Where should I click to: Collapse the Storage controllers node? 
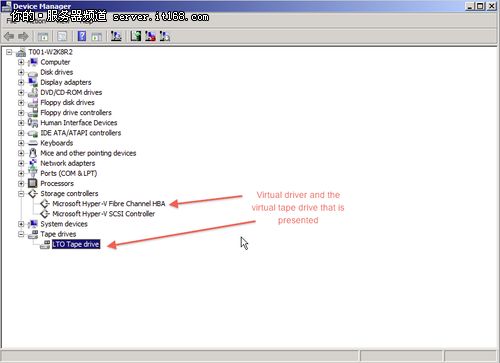click(21, 194)
